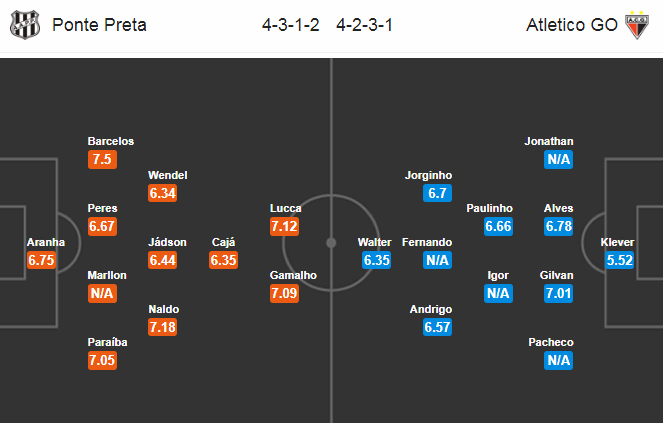The width and height of the screenshot is (663, 423).
Task: Click Walter's 6.35 blue rating badge
Action: [376, 260]
